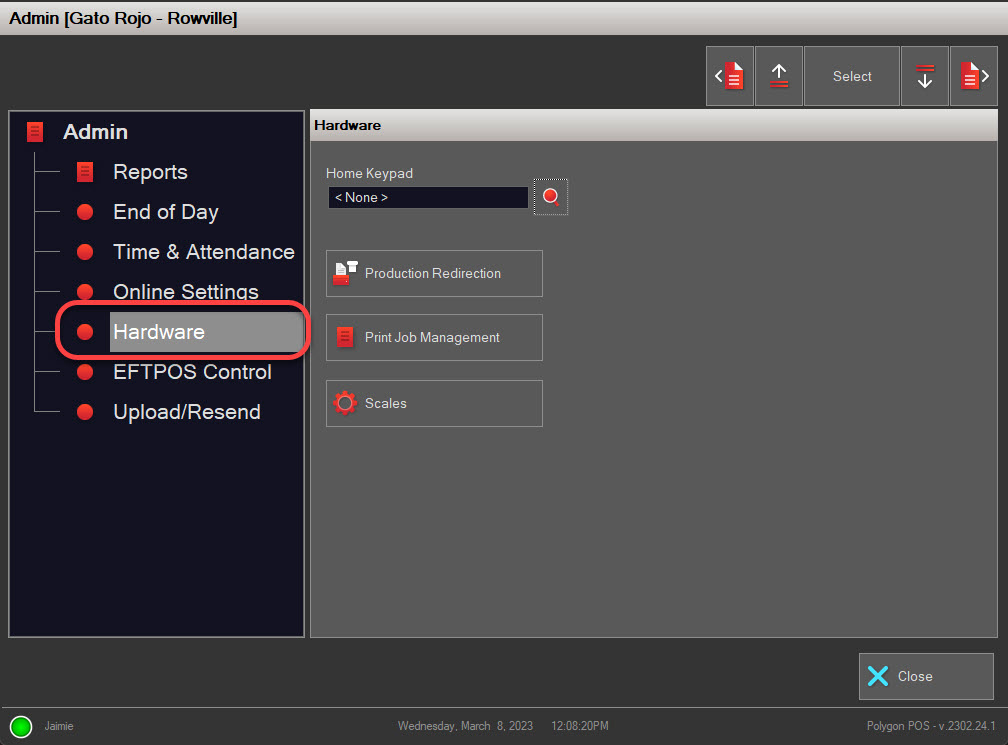
Task: Close the Admin window
Action: tap(925, 676)
